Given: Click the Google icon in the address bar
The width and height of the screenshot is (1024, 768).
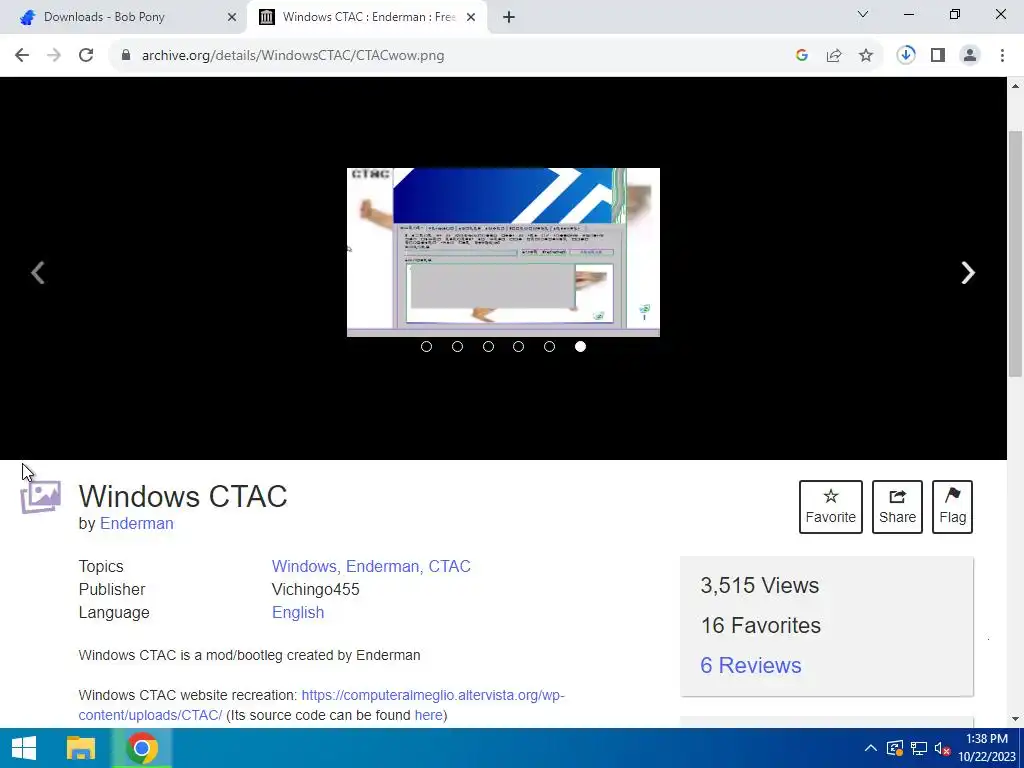Looking at the screenshot, I should click(x=802, y=56).
